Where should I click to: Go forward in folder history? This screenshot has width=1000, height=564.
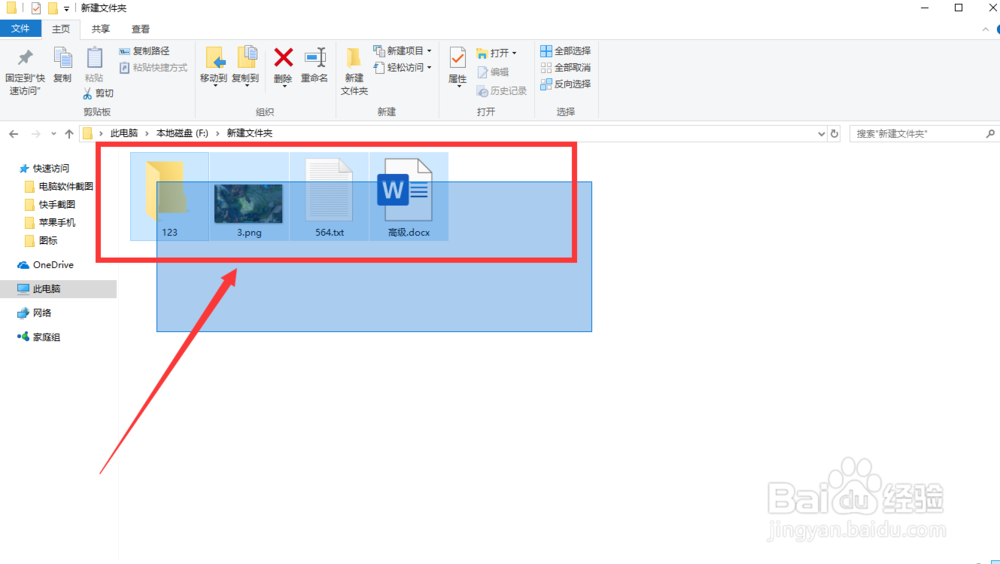pos(36,133)
